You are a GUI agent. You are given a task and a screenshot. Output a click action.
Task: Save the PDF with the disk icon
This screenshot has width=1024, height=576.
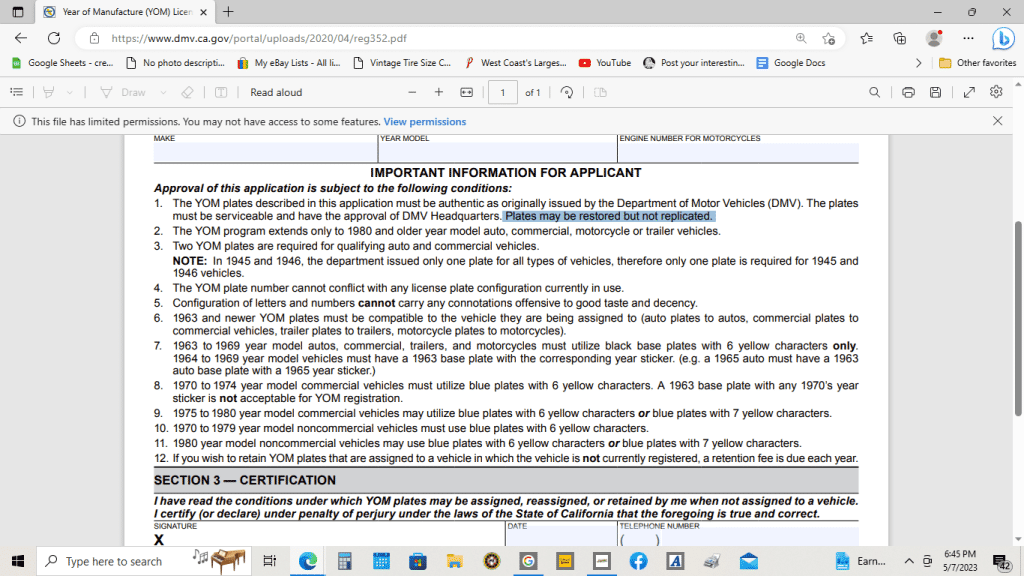coord(935,92)
